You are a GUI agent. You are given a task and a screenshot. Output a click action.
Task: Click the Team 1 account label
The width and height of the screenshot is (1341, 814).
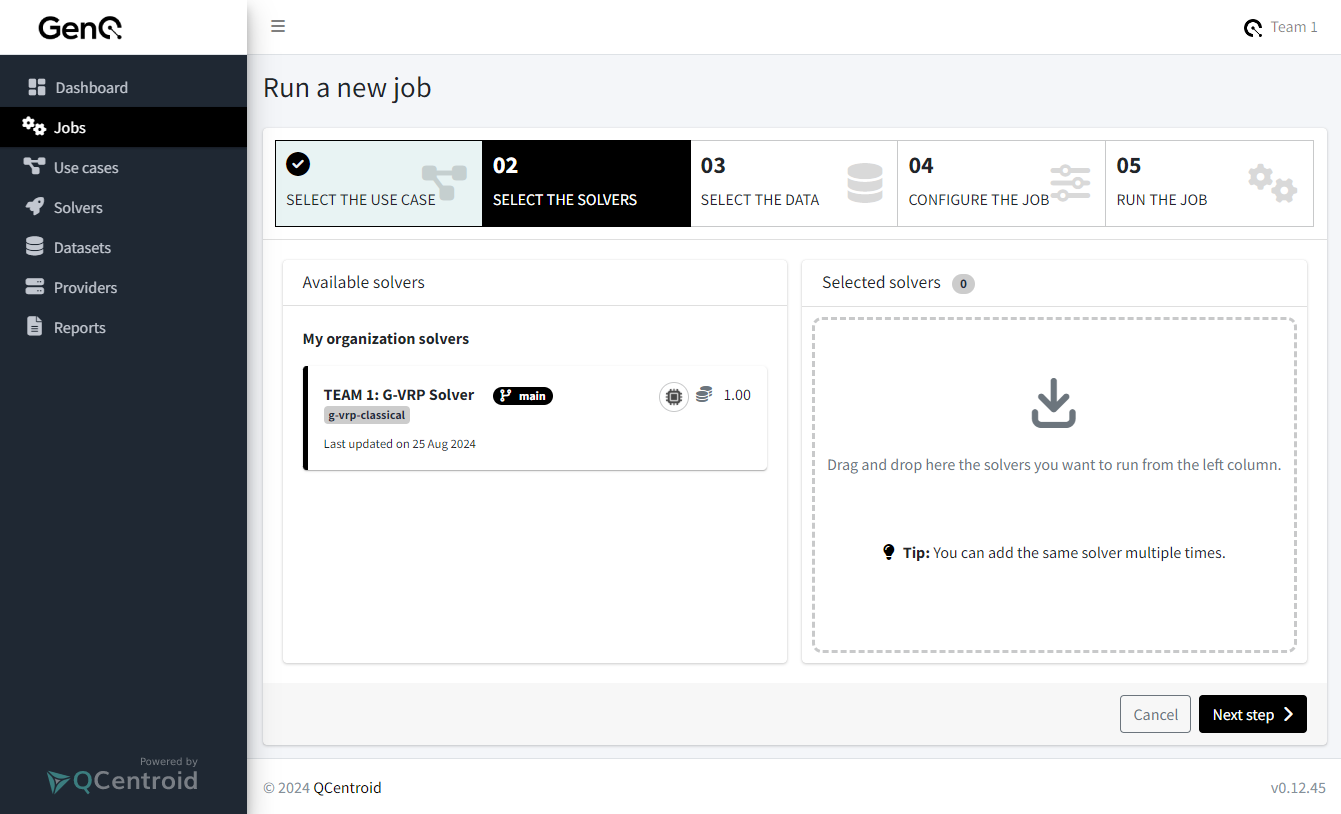[x=1294, y=27]
